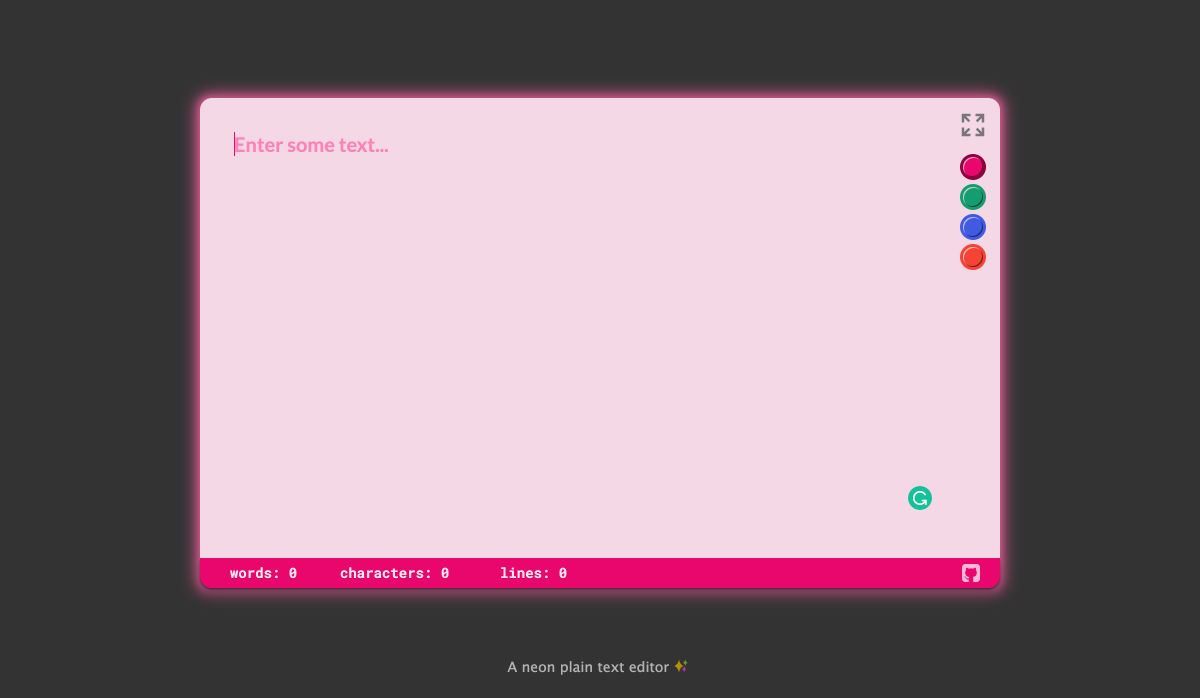Click the sparkle emoji in the footer
1200x698 pixels.
(x=681, y=666)
